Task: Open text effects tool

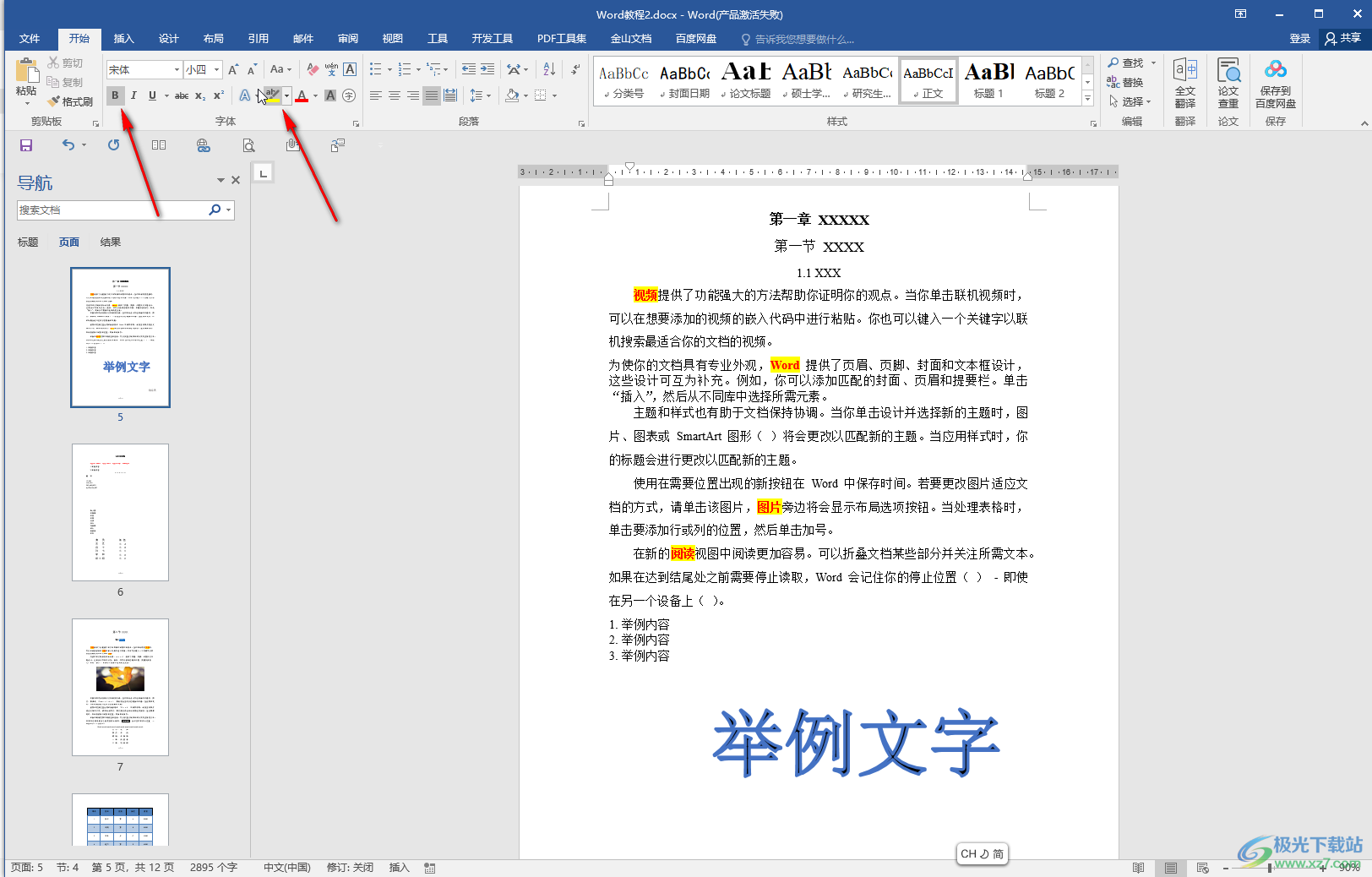Action: tap(244, 95)
